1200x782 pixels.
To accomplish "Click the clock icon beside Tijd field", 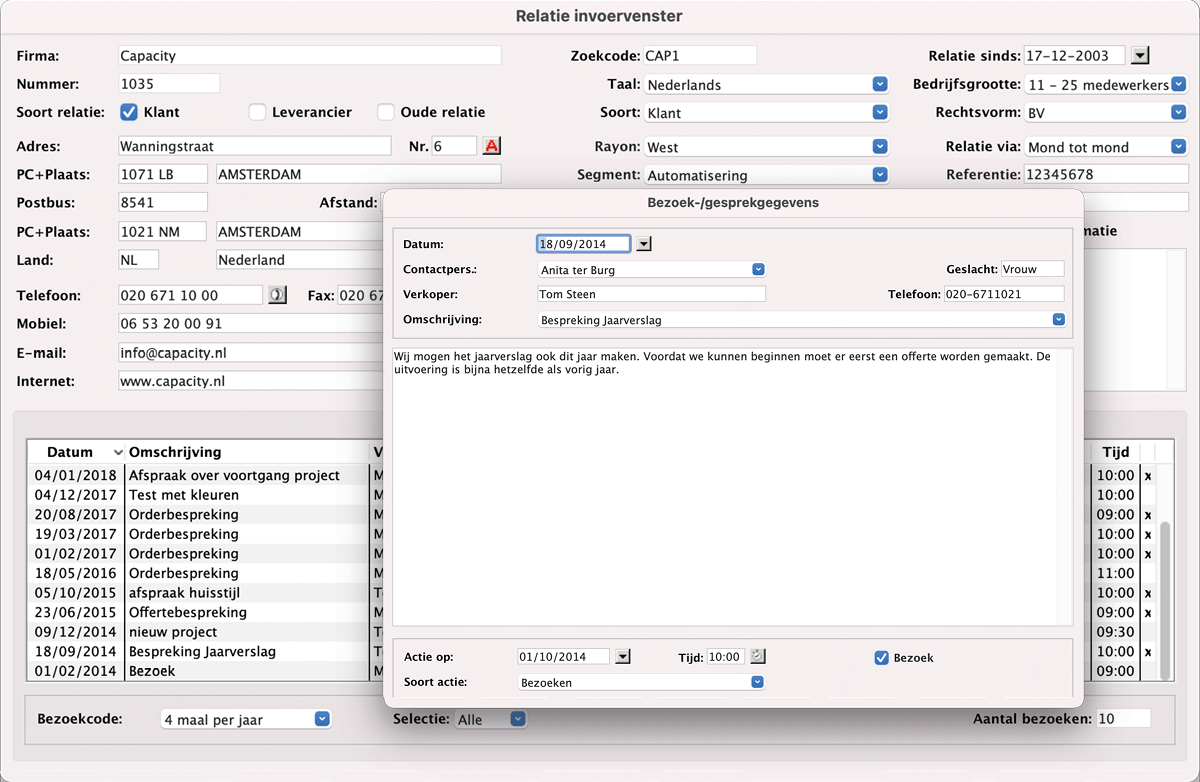I will tap(757, 657).
